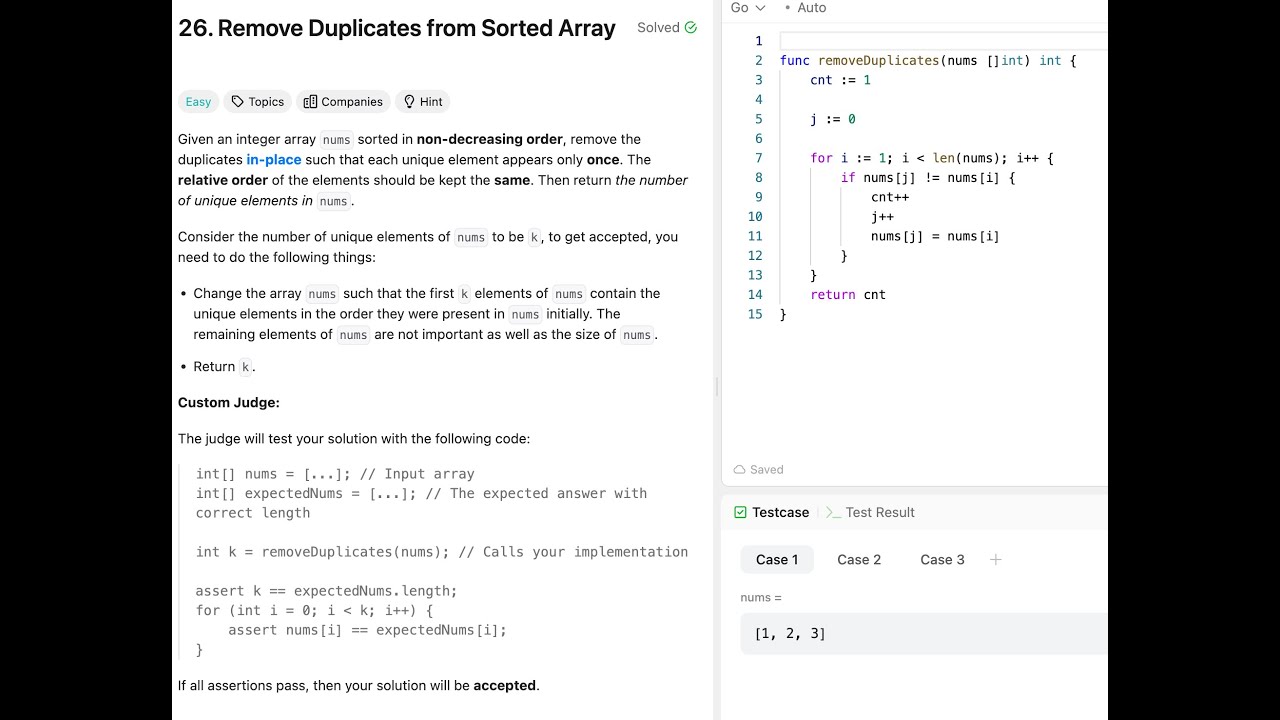Click the Solved status checkmark icon
Screen dimensions: 1280x720
tap(690, 28)
